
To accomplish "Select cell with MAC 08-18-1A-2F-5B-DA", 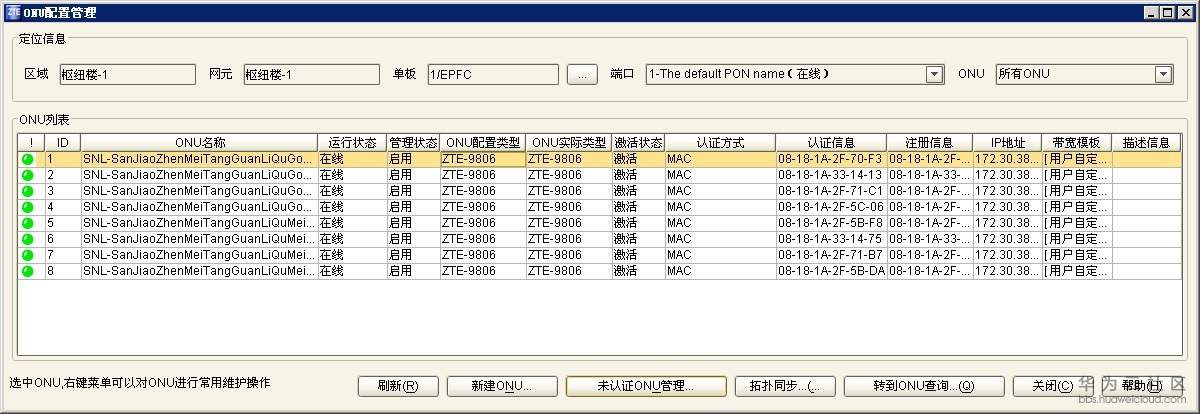I will [831, 271].
